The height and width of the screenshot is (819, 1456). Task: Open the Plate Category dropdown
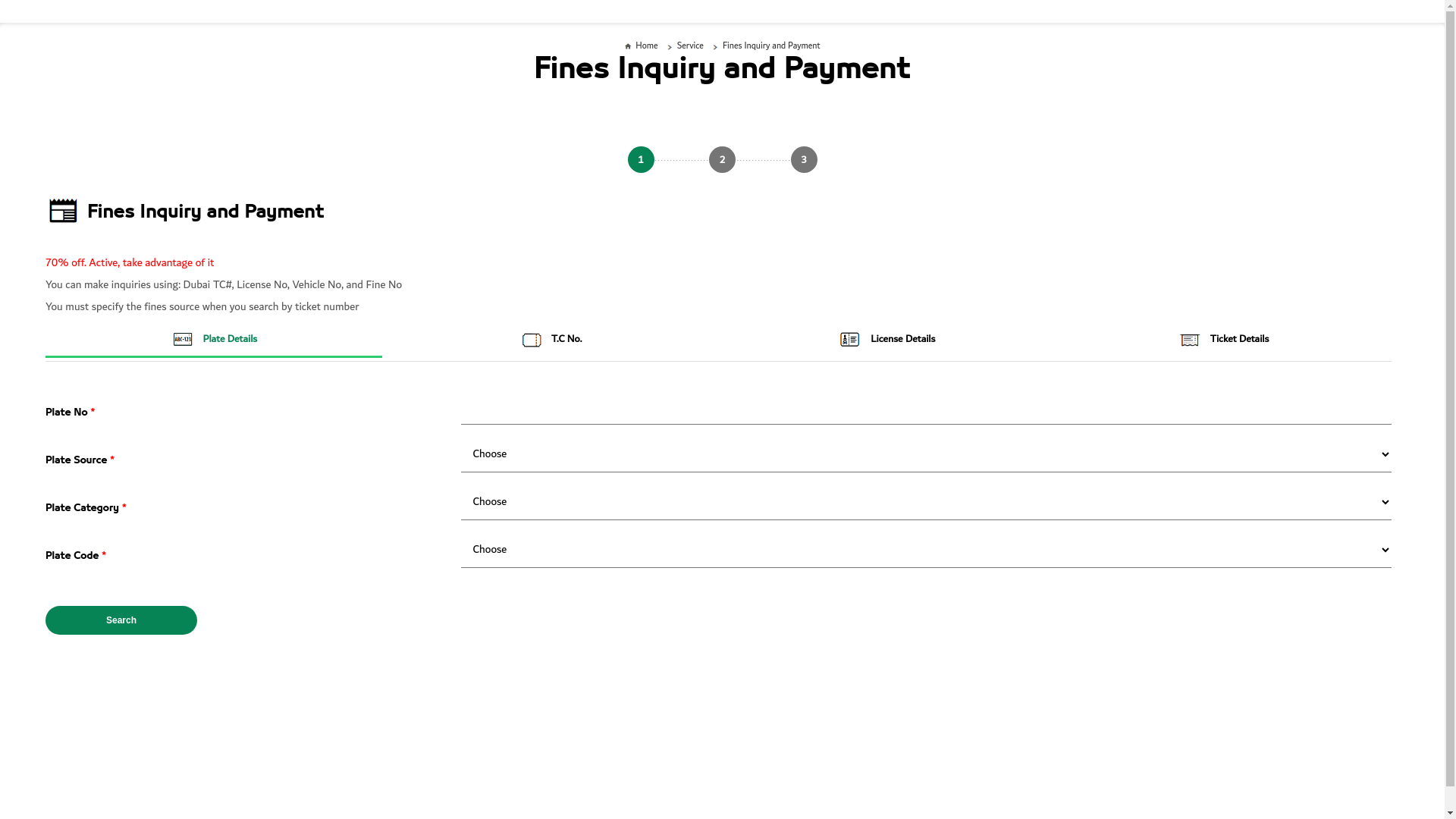(x=926, y=502)
